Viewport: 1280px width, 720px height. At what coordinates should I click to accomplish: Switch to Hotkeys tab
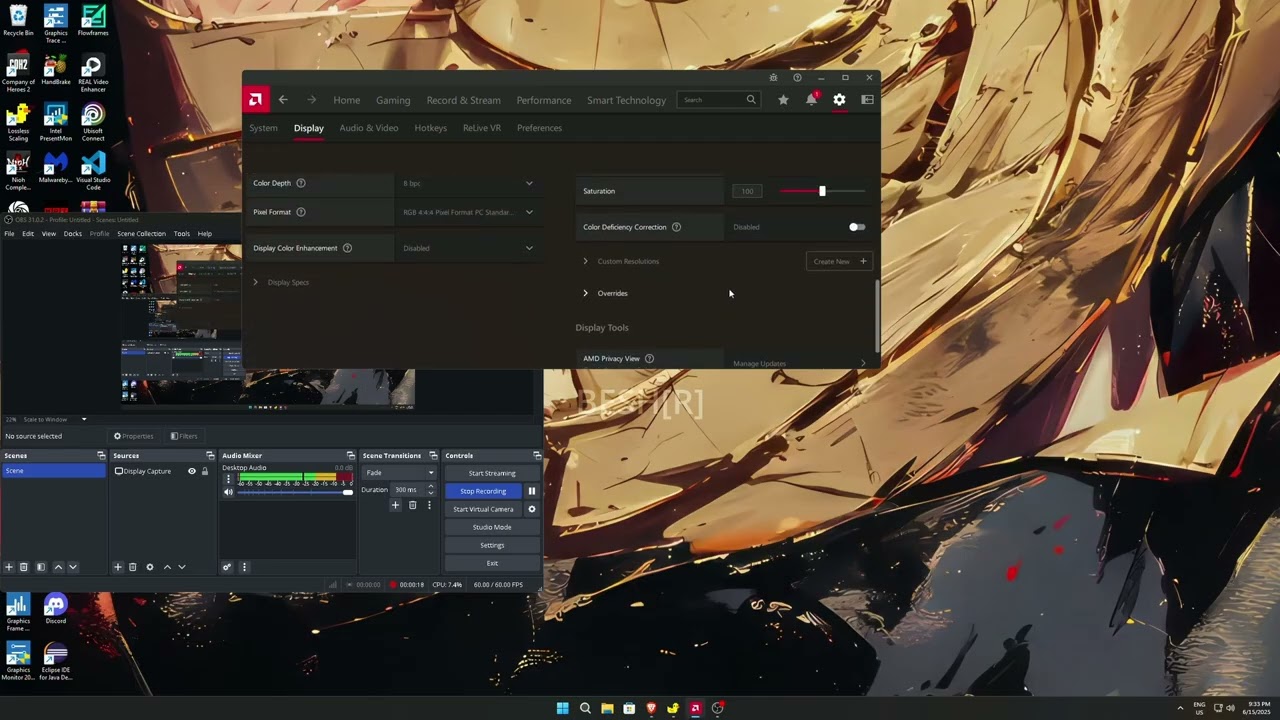430,128
